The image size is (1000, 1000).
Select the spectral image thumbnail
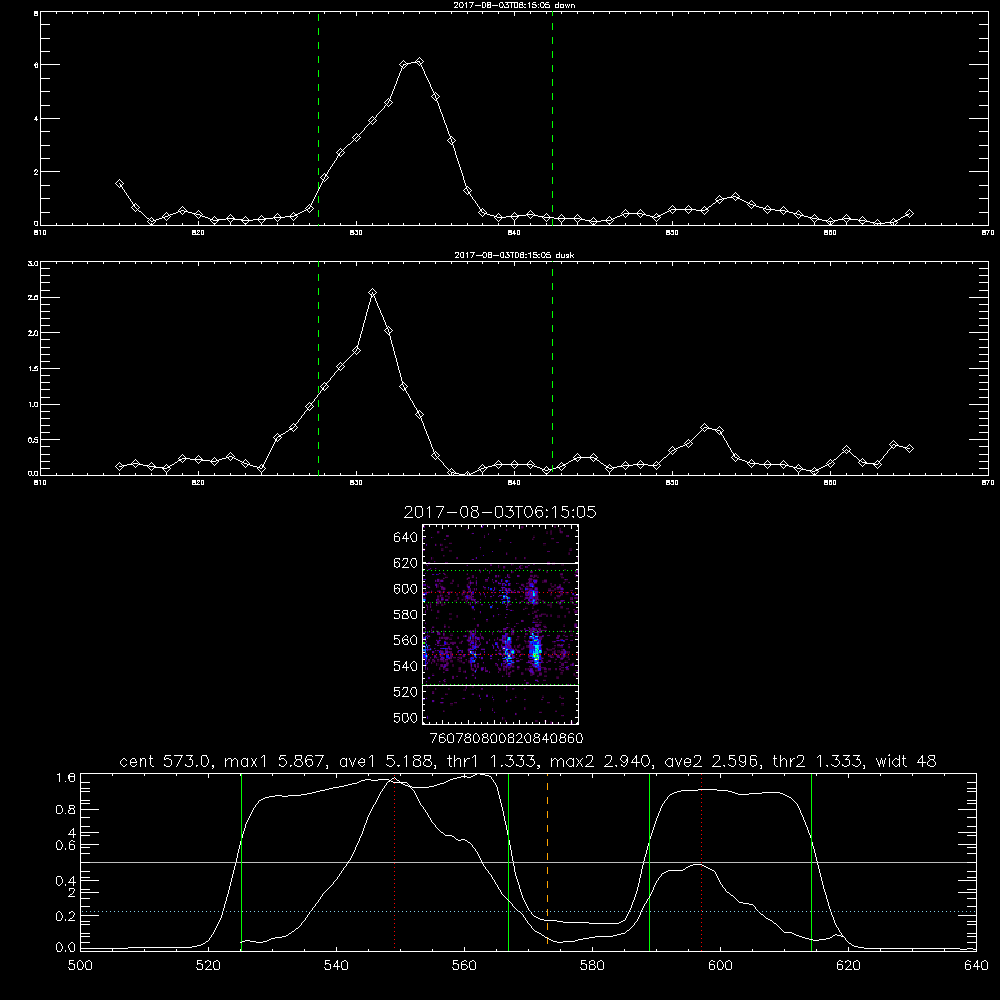(x=500, y=624)
